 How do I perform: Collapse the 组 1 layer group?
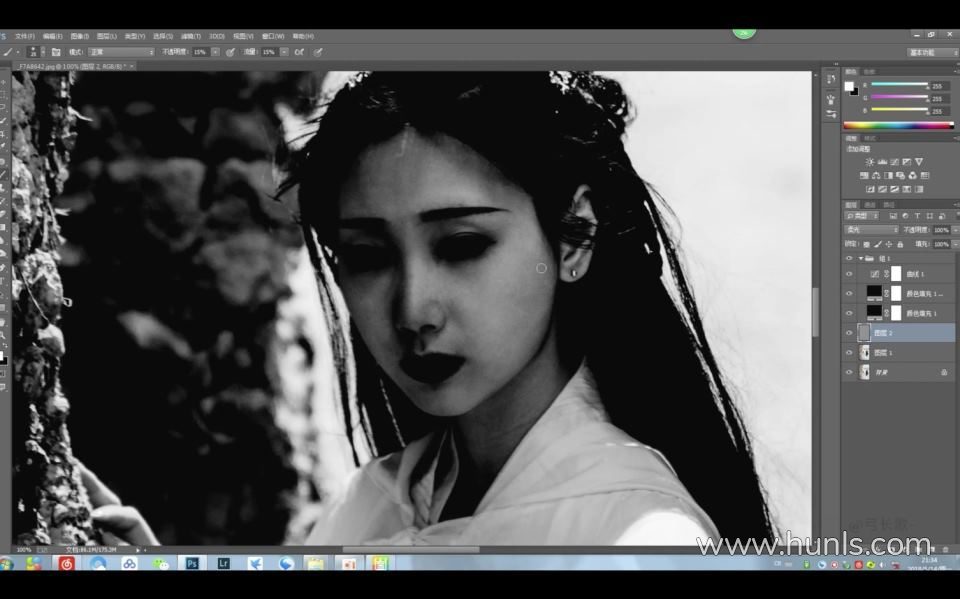(861, 258)
